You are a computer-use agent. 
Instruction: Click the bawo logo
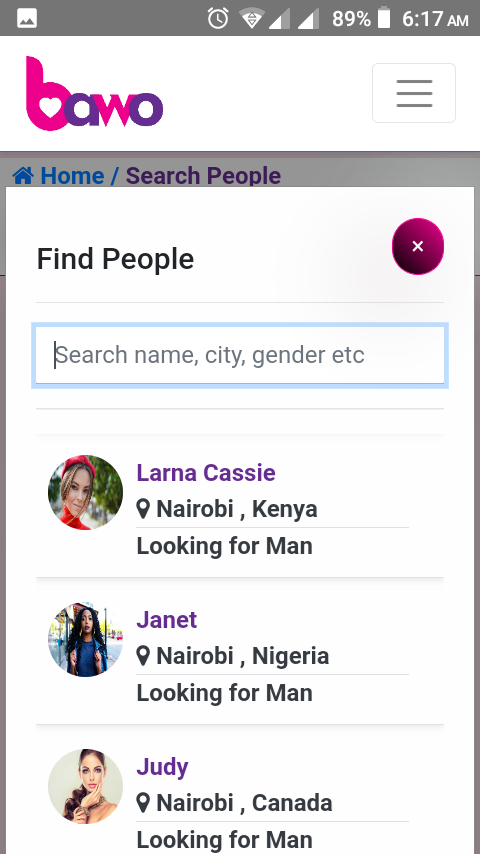94,93
